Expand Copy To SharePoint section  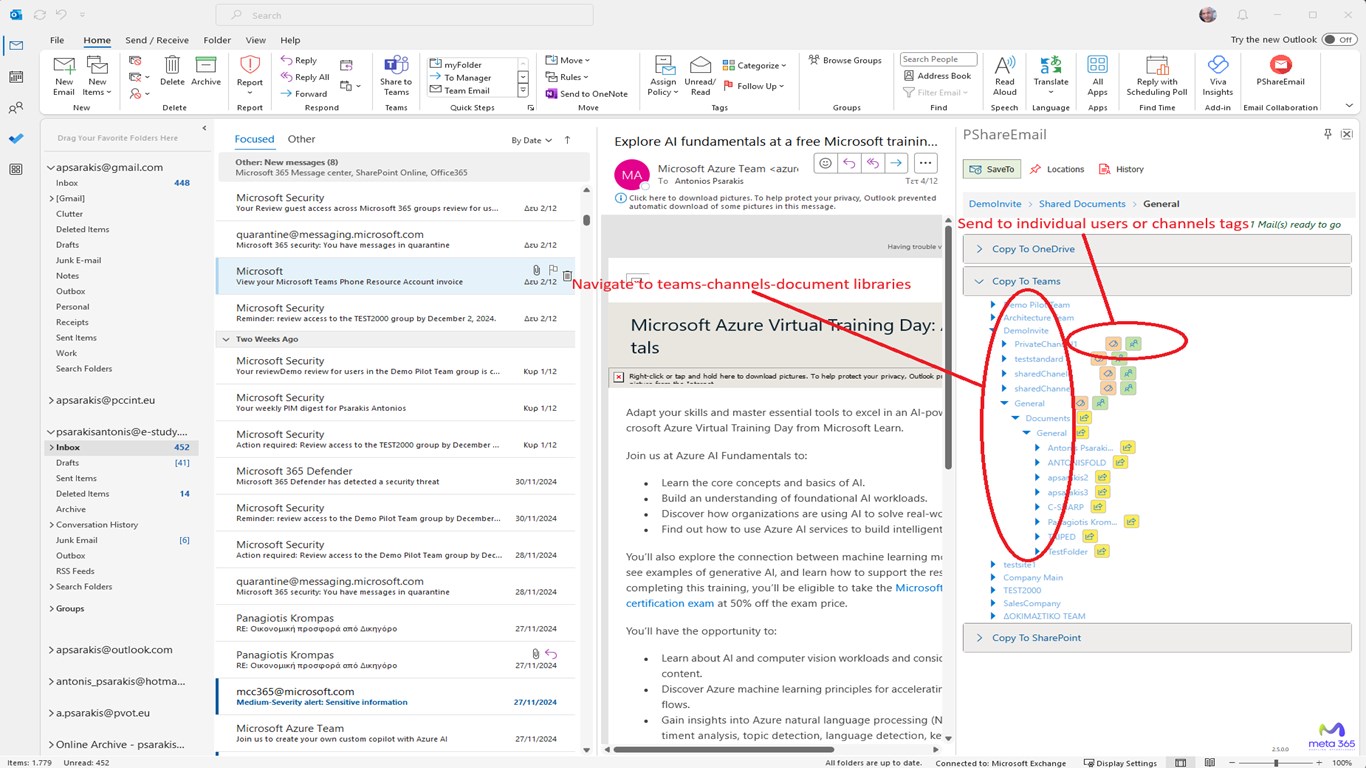[1157, 637]
